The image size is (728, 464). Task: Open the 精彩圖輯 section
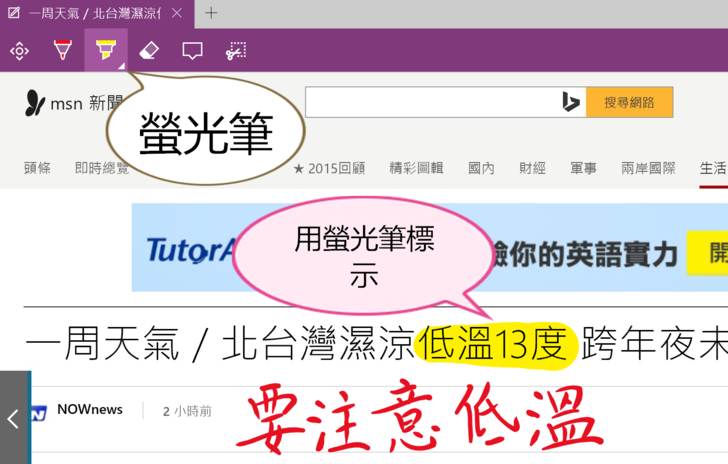[x=416, y=168]
